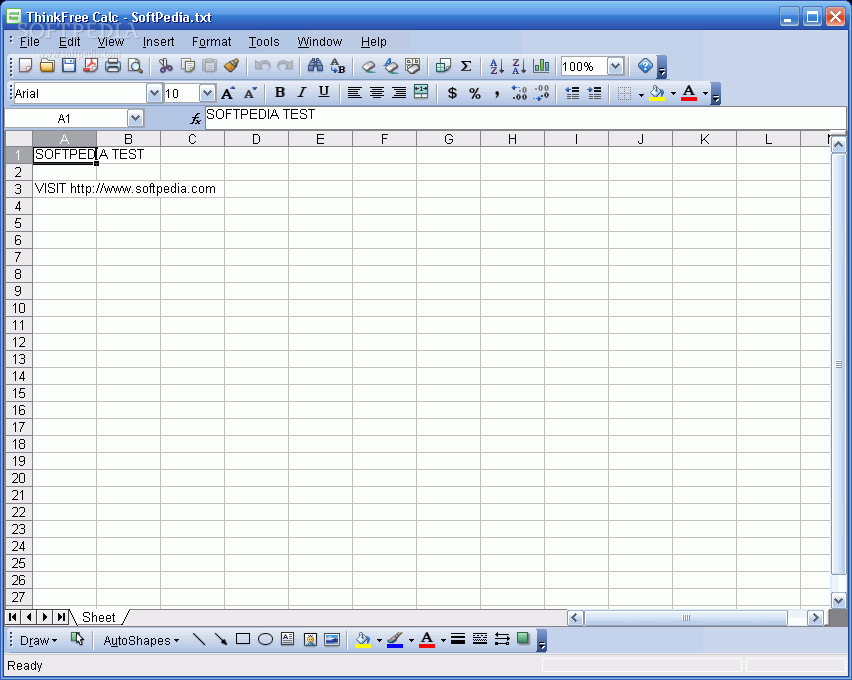852x680 pixels.
Task: Open Help with the question mark icon
Action: (645, 66)
